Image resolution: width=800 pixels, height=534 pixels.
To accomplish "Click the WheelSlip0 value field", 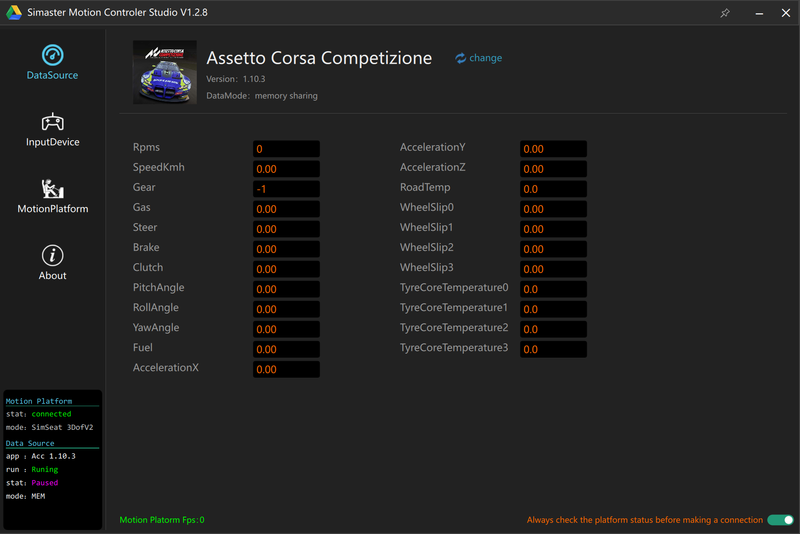I will 553,209.
